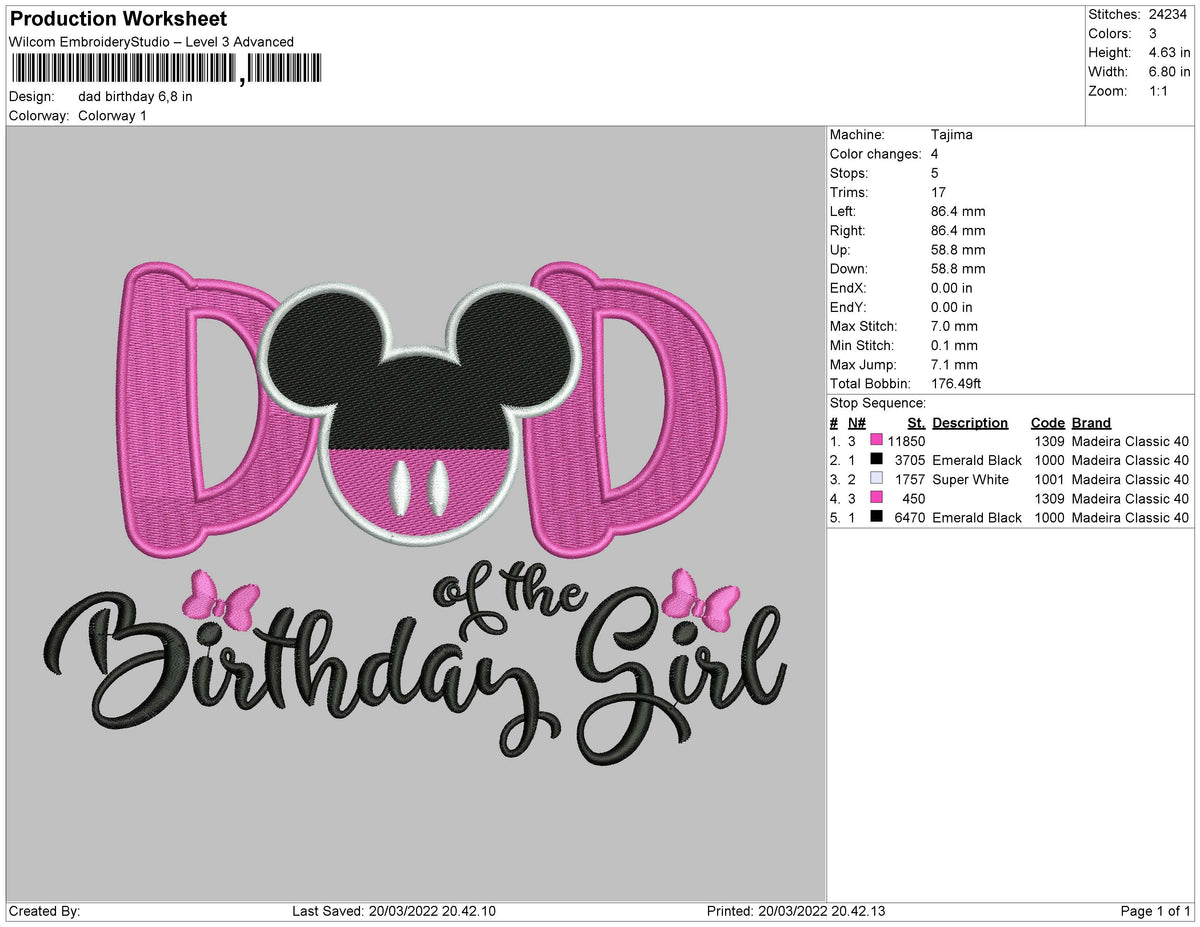The image size is (1200, 927).
Task: Click the EndX value 0.00 in
Action: pyautogui.click(x=951, y=288)
